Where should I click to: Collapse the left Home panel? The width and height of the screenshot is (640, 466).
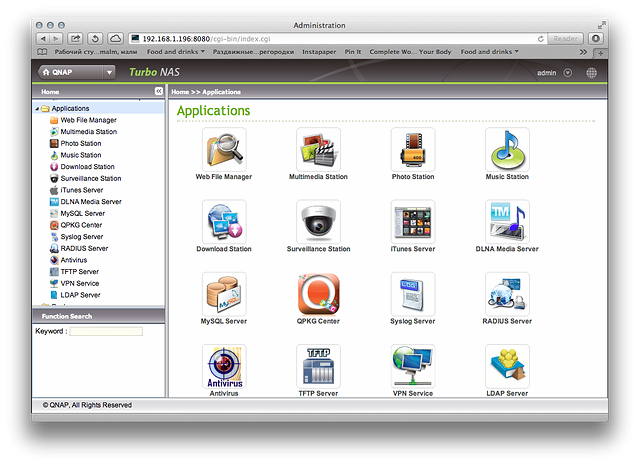pos(159,91)
